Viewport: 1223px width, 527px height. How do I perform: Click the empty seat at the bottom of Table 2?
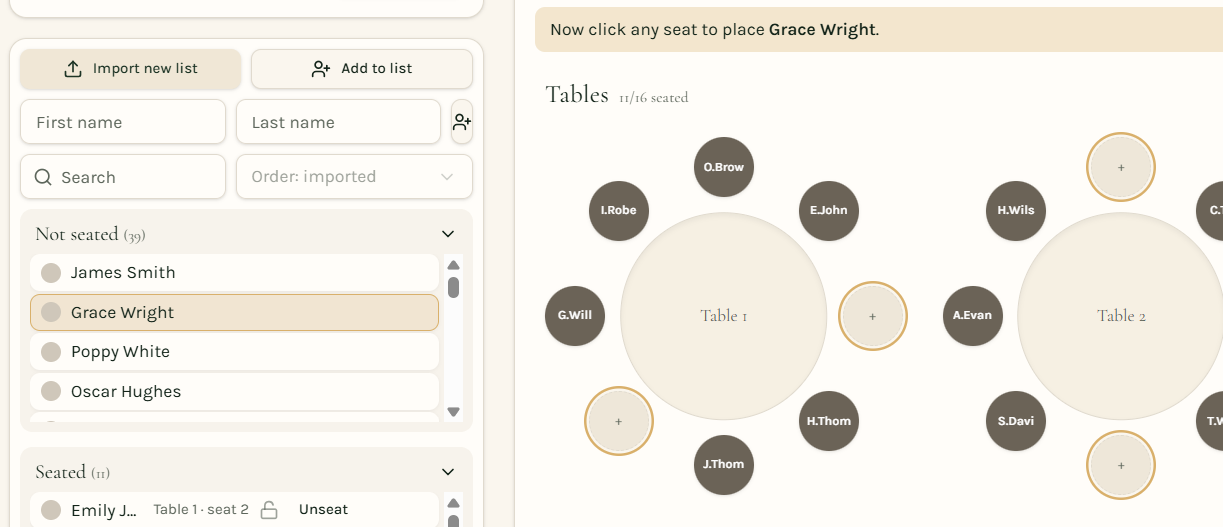coord(1121,465)
